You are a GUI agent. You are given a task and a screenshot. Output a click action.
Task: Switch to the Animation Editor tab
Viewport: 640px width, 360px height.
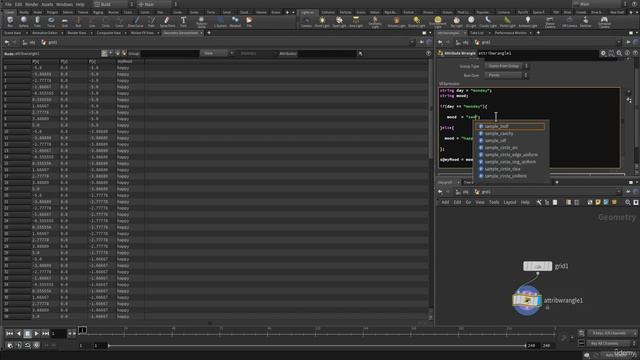pos(45,33)
